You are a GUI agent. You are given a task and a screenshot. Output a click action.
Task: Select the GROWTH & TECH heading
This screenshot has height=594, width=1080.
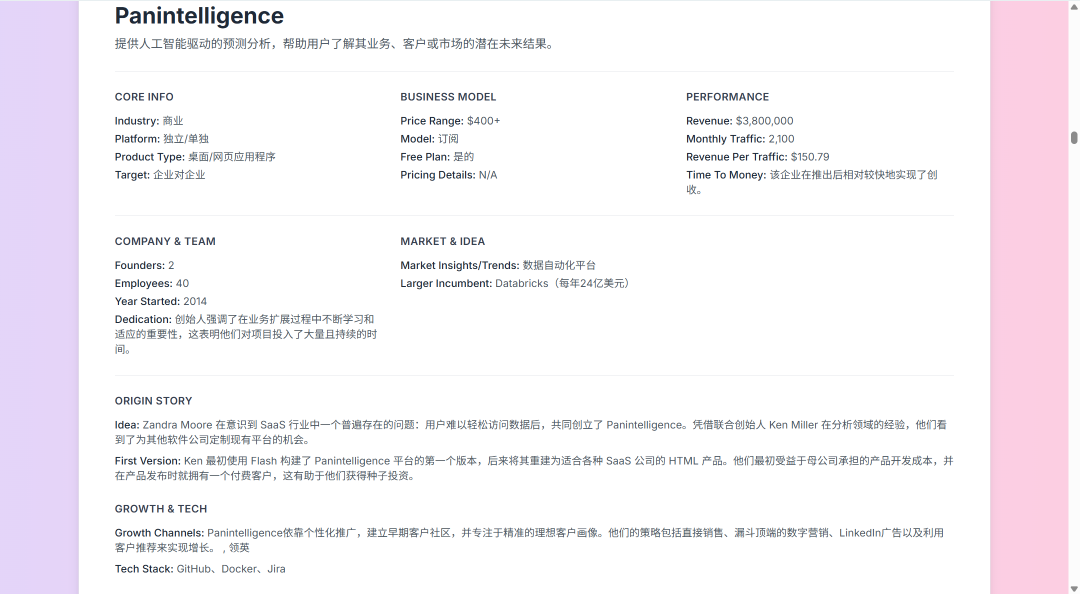click(160, 509)
